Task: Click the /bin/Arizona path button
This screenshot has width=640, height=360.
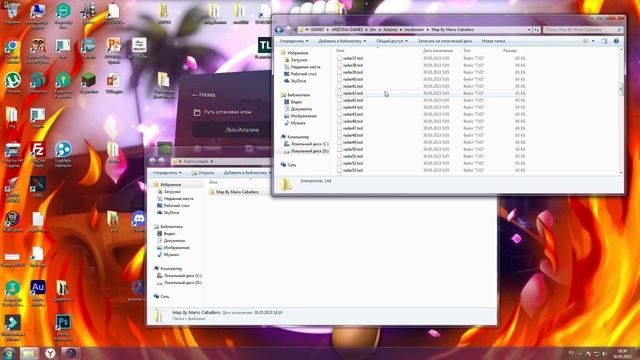Action: click(x=231, y=130)
